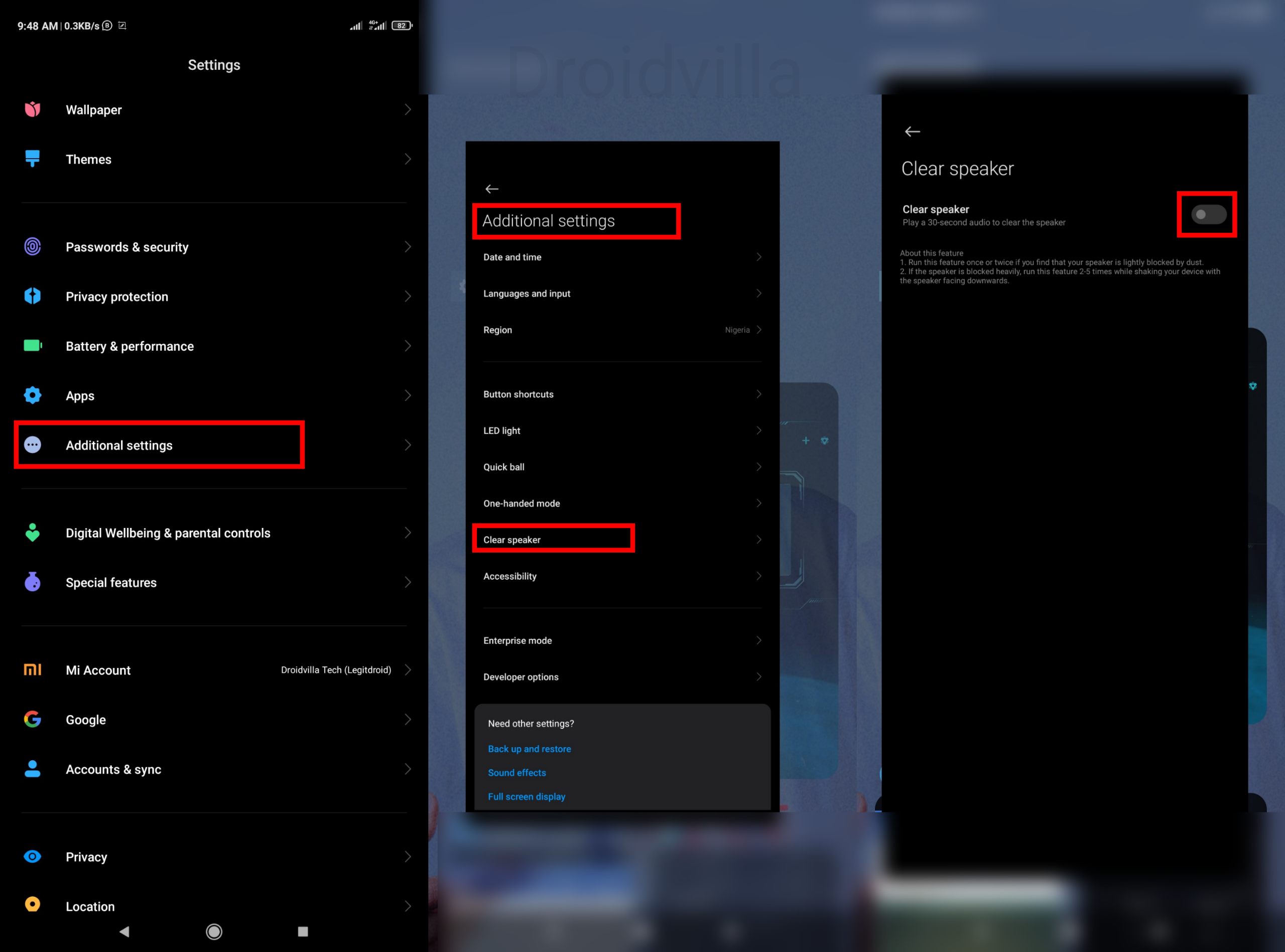Screen dimensions: 1285x952
Task: Expand the Date and time settings
Action: click(623, 257)
